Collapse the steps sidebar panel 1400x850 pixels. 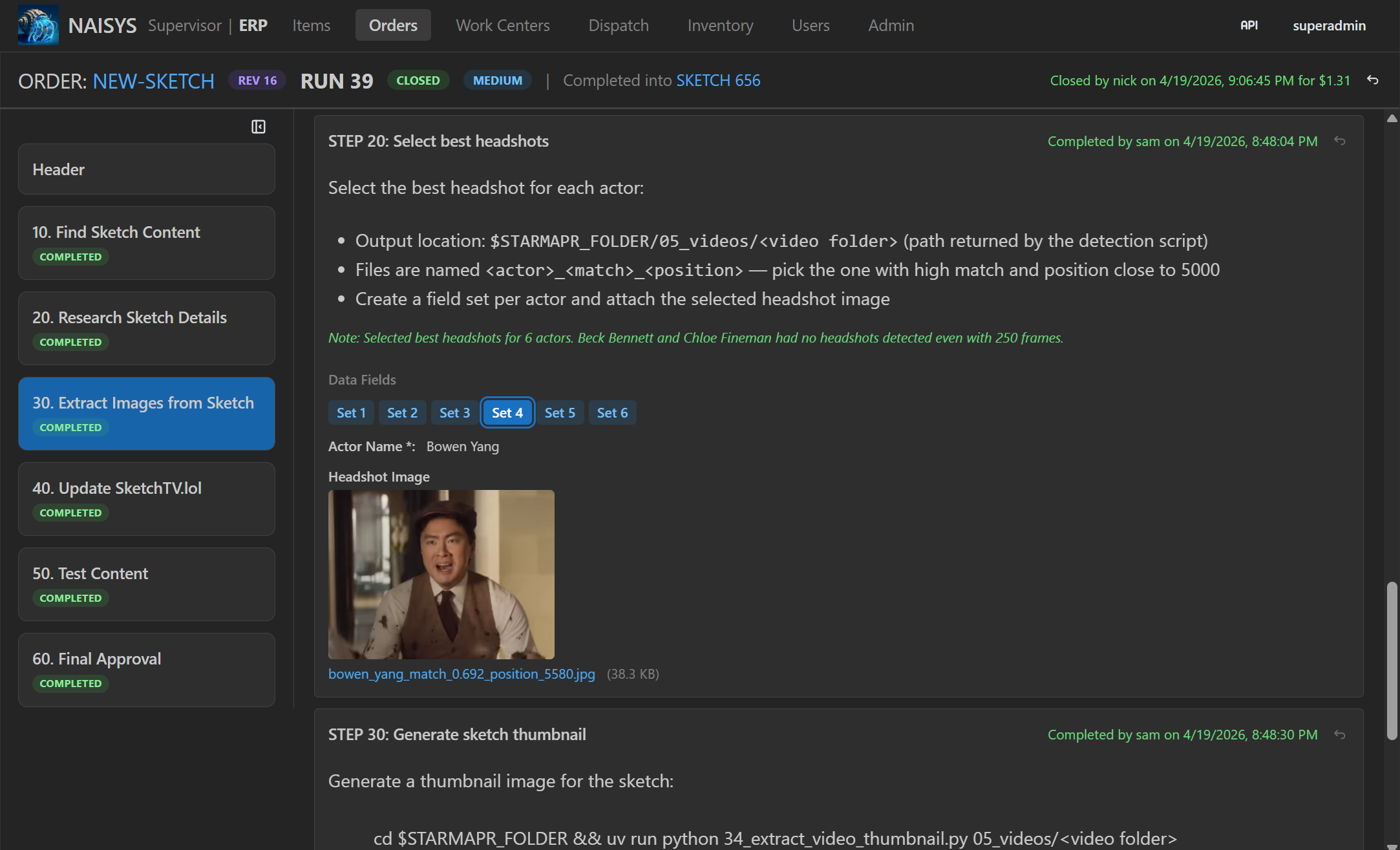259,127
